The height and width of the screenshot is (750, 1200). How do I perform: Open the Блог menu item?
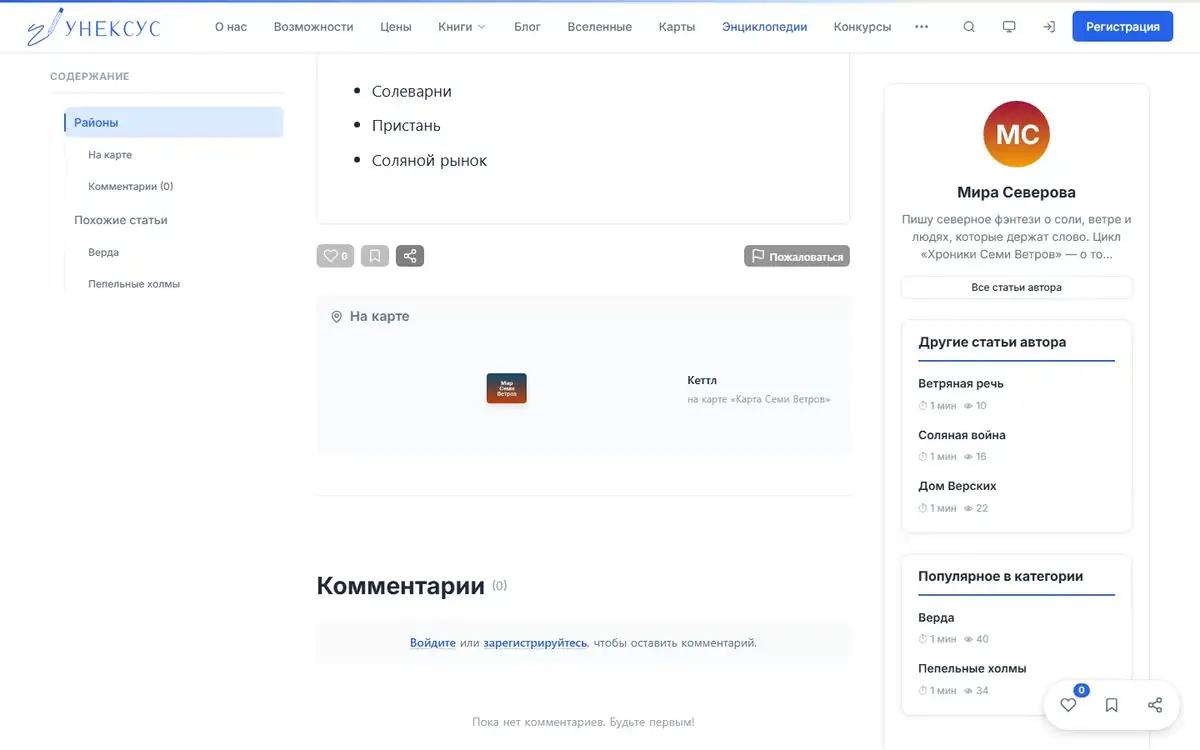(527, 27)
